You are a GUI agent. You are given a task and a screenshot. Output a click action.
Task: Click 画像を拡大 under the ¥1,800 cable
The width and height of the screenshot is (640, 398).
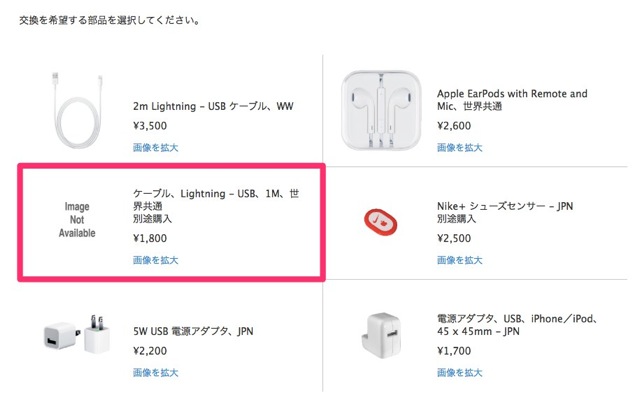coord(156,260)
